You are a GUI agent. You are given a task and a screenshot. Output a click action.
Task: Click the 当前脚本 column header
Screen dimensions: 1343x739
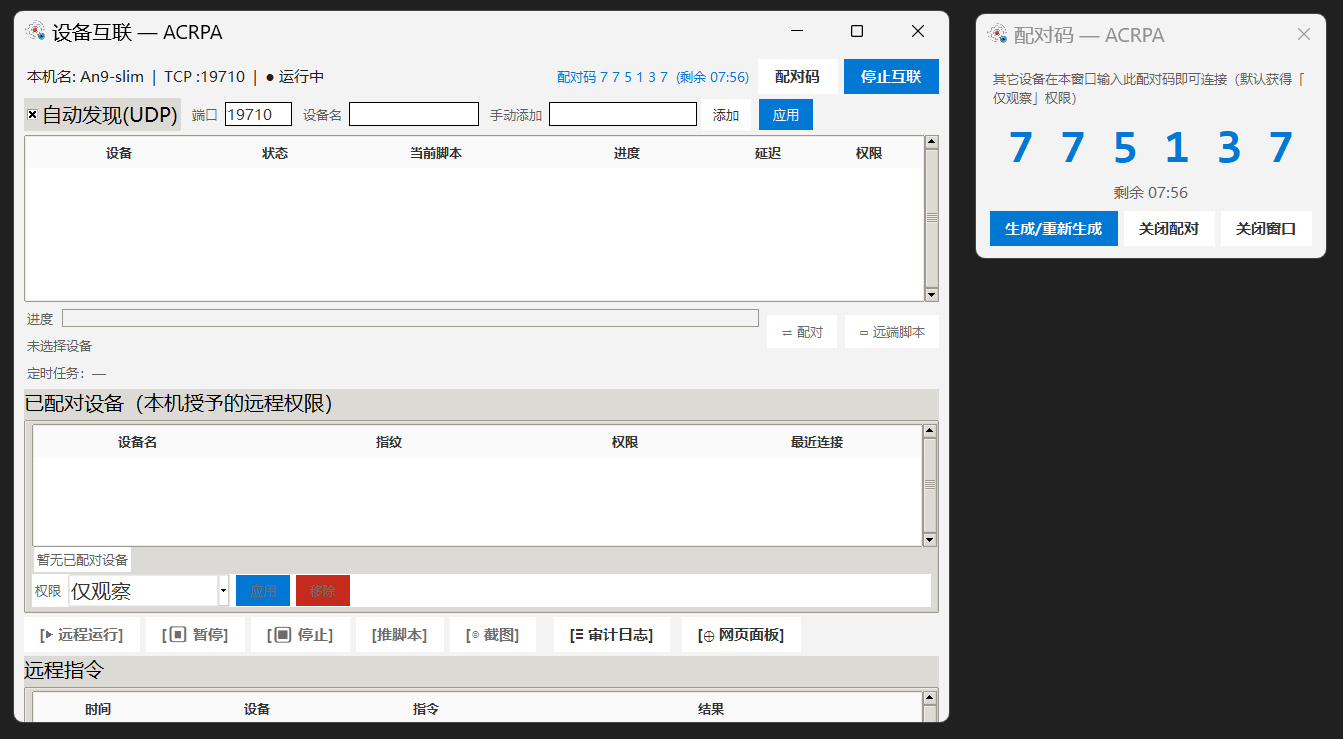[x=436, y=153]
